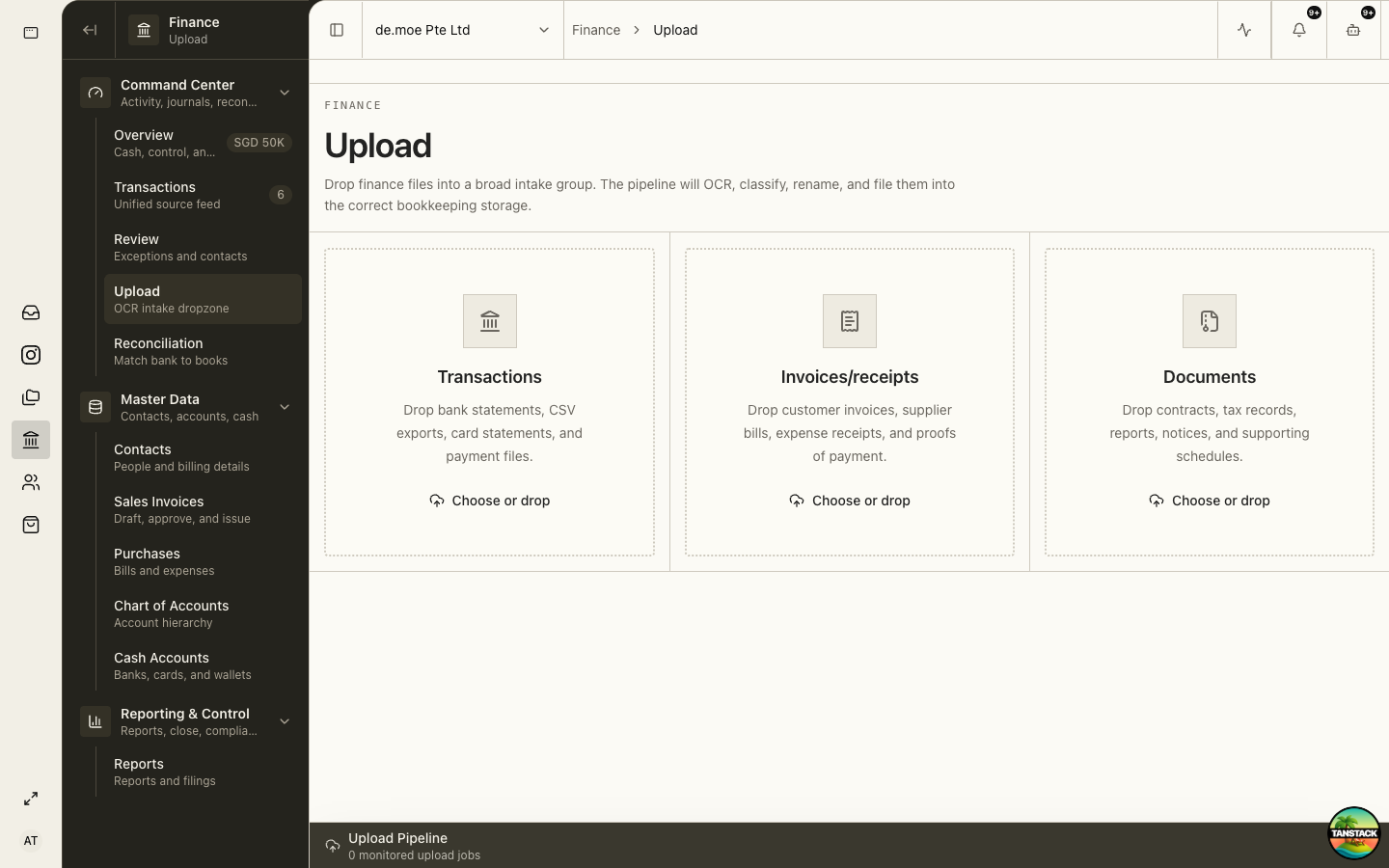This screenshot has height=868, width=1389.
Task: Collapse the Master Data section
Action: click(x=185, y=407)
